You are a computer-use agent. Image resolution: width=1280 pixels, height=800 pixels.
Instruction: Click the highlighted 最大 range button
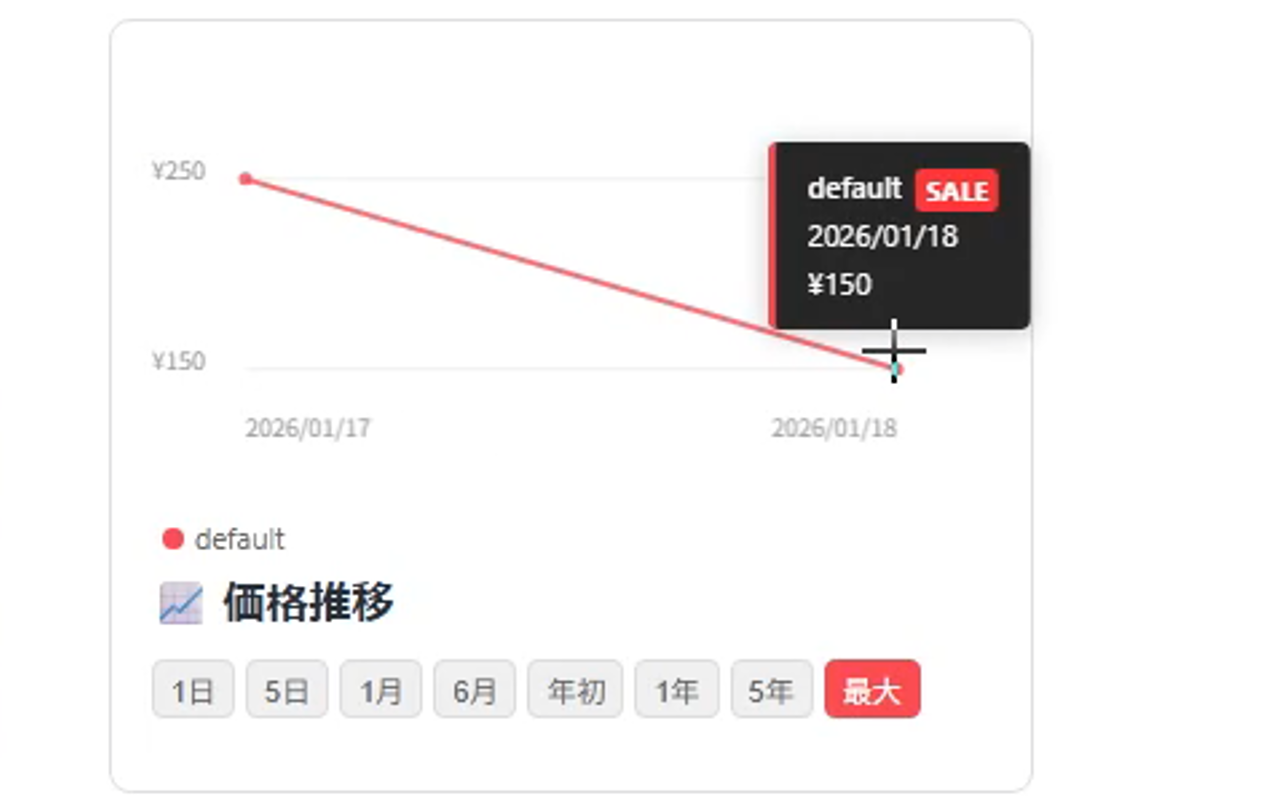point(872,689)
